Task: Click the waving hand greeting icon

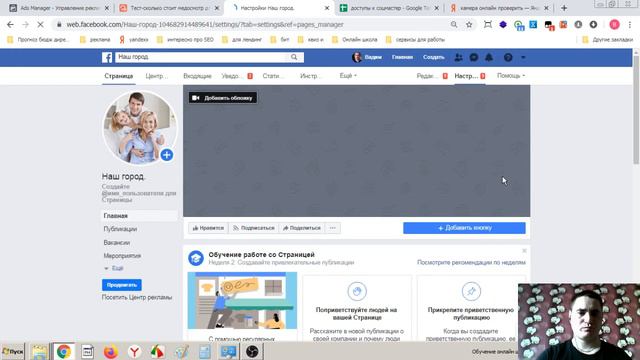Action: coord(357,291)
